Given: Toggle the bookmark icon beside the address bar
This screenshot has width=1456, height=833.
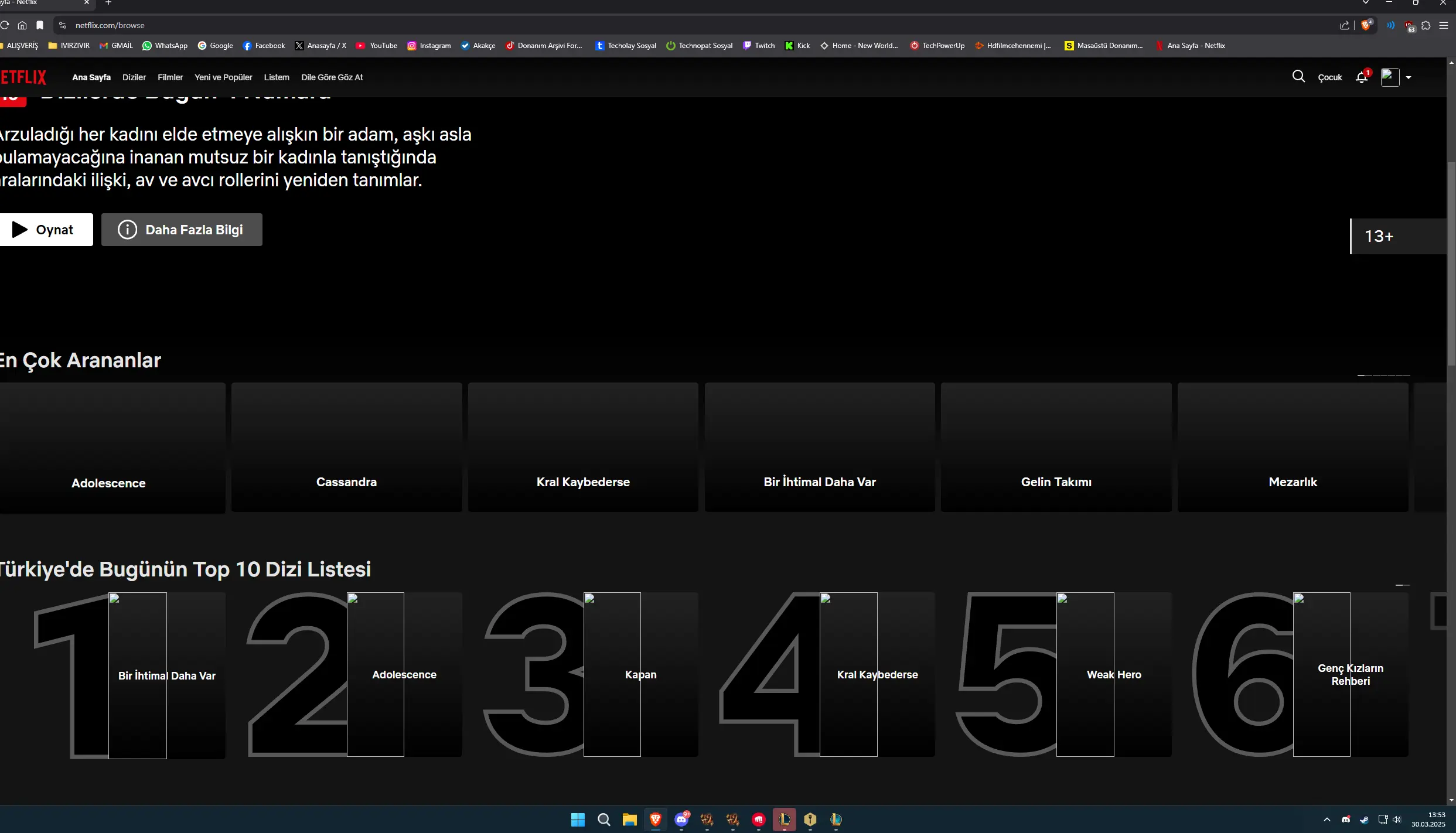Looking at the screenshot, I should 40,25.
